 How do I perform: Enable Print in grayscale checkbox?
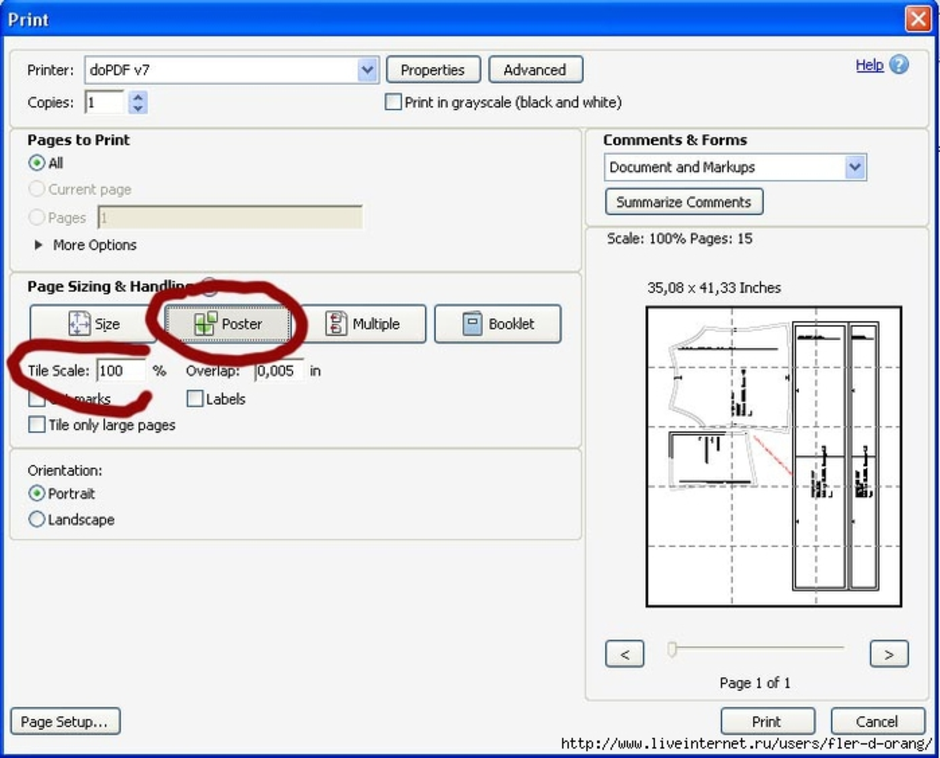[x=393, y=102]
